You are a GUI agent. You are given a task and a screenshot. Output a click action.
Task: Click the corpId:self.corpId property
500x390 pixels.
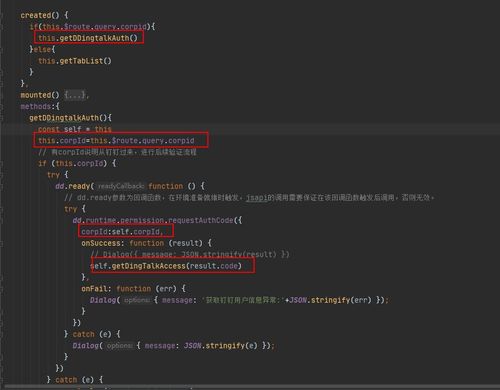(x=122, y=232)
